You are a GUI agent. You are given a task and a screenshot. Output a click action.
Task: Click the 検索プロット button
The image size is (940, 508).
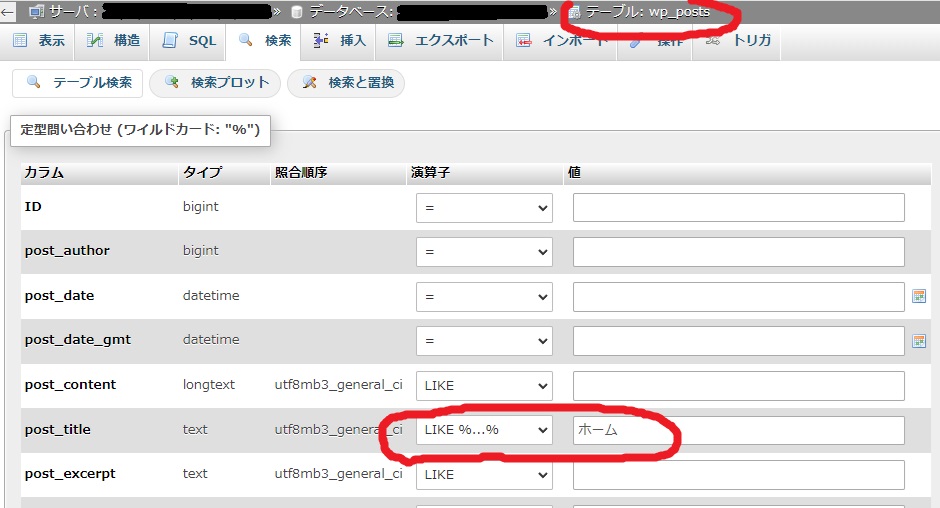216,83
